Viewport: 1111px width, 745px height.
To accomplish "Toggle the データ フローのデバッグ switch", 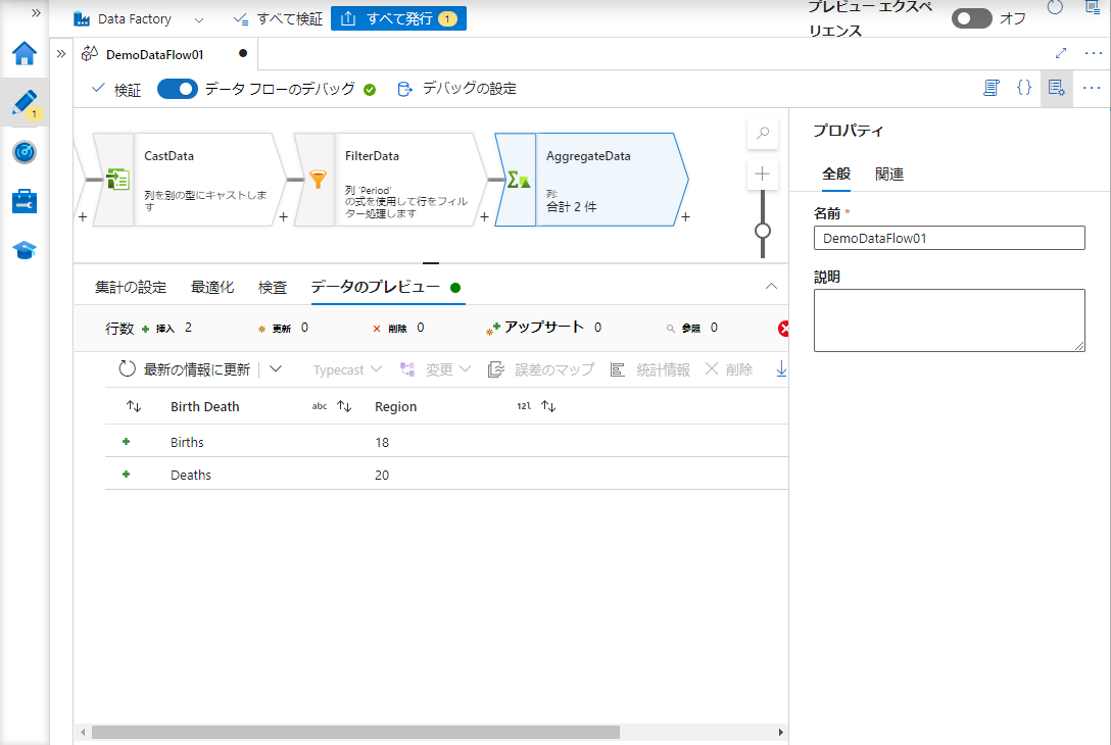I will coord(177,89).
